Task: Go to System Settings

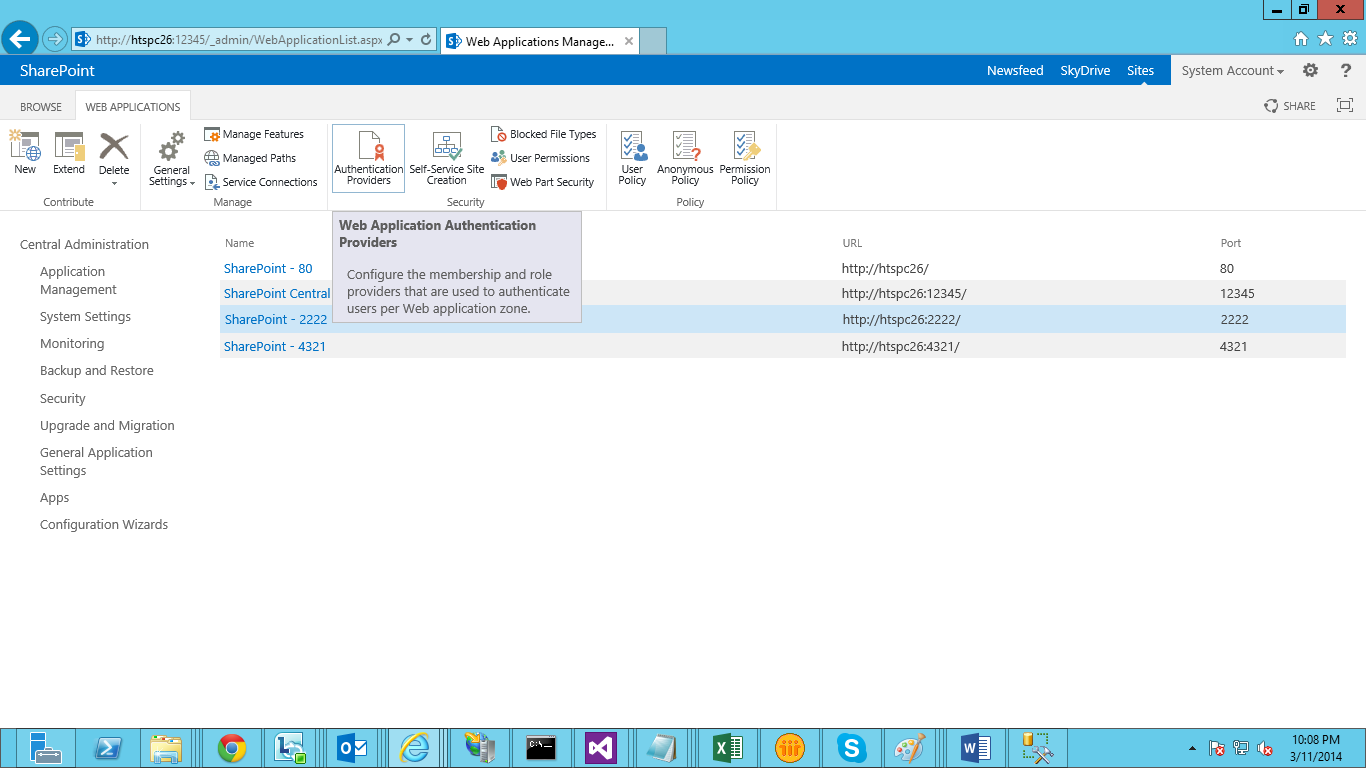Action: click(85, 317)
